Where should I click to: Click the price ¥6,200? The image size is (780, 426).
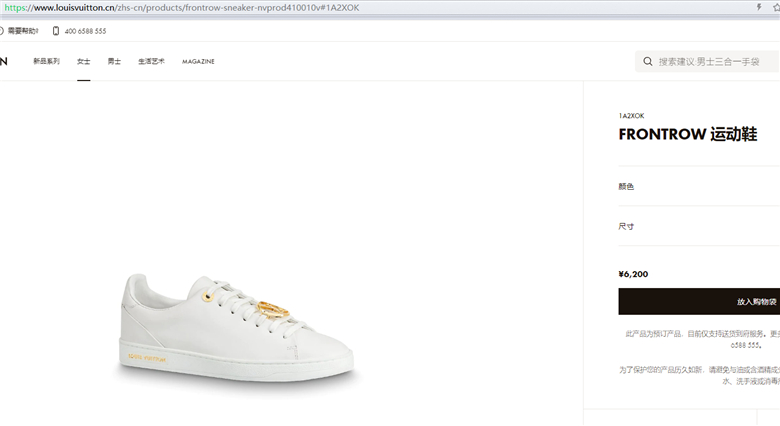633,274
